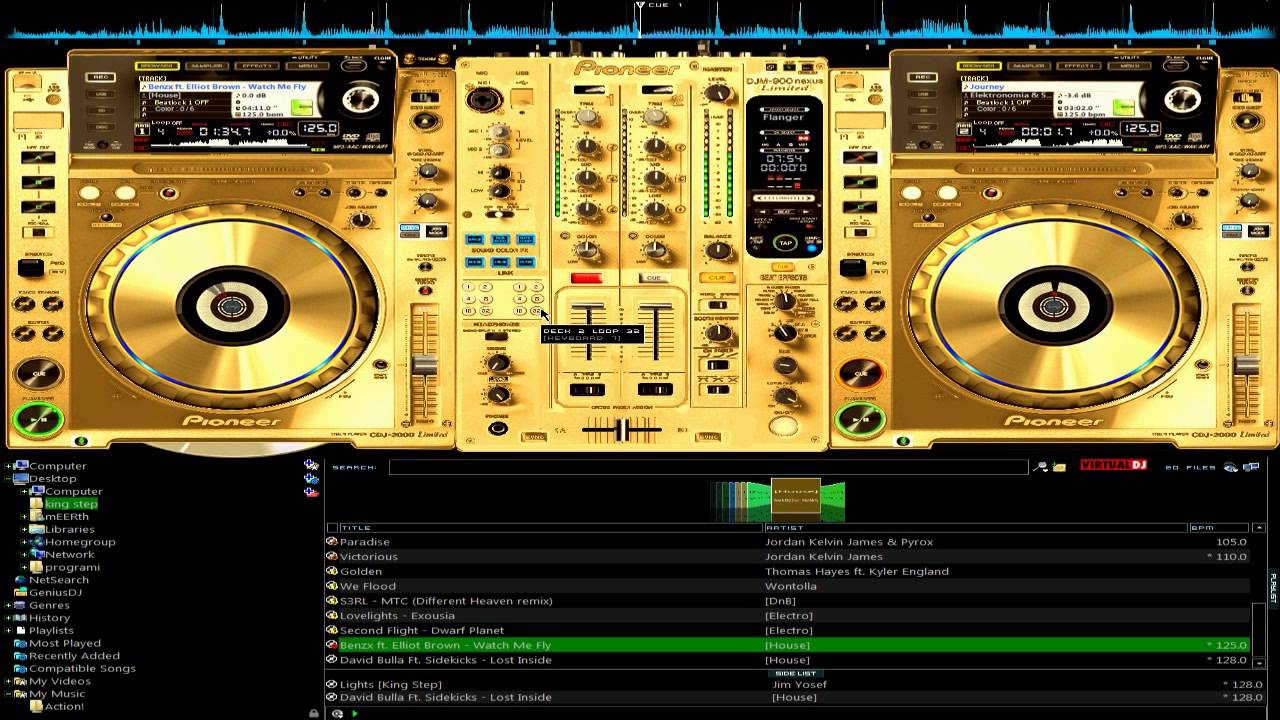This screenshot has width=1280, height=720.
Task: Expand the top-level Computer tree node
Action: pyautogui.click(x=8, y=466)
